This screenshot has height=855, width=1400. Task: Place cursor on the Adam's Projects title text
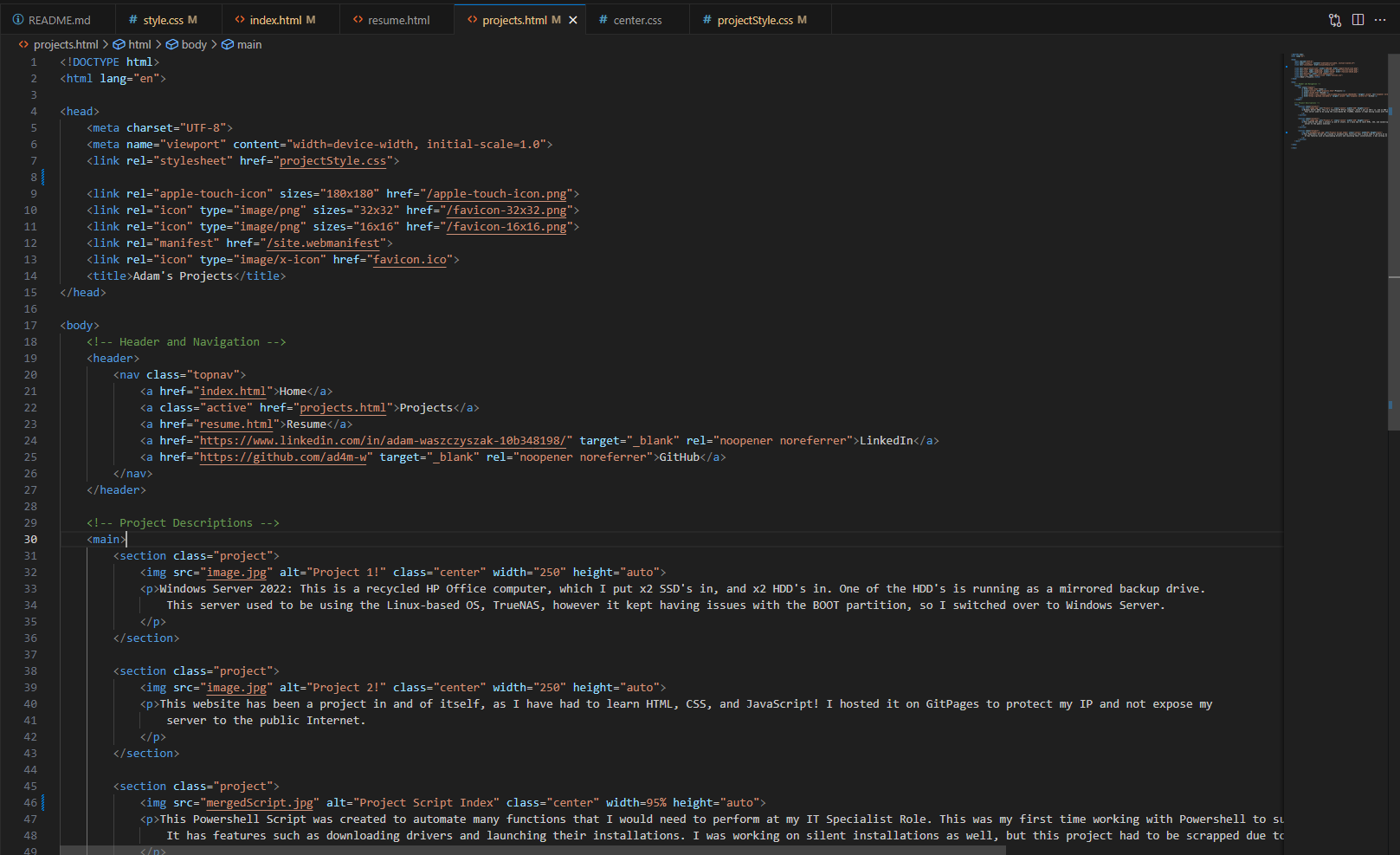point(183,275)
